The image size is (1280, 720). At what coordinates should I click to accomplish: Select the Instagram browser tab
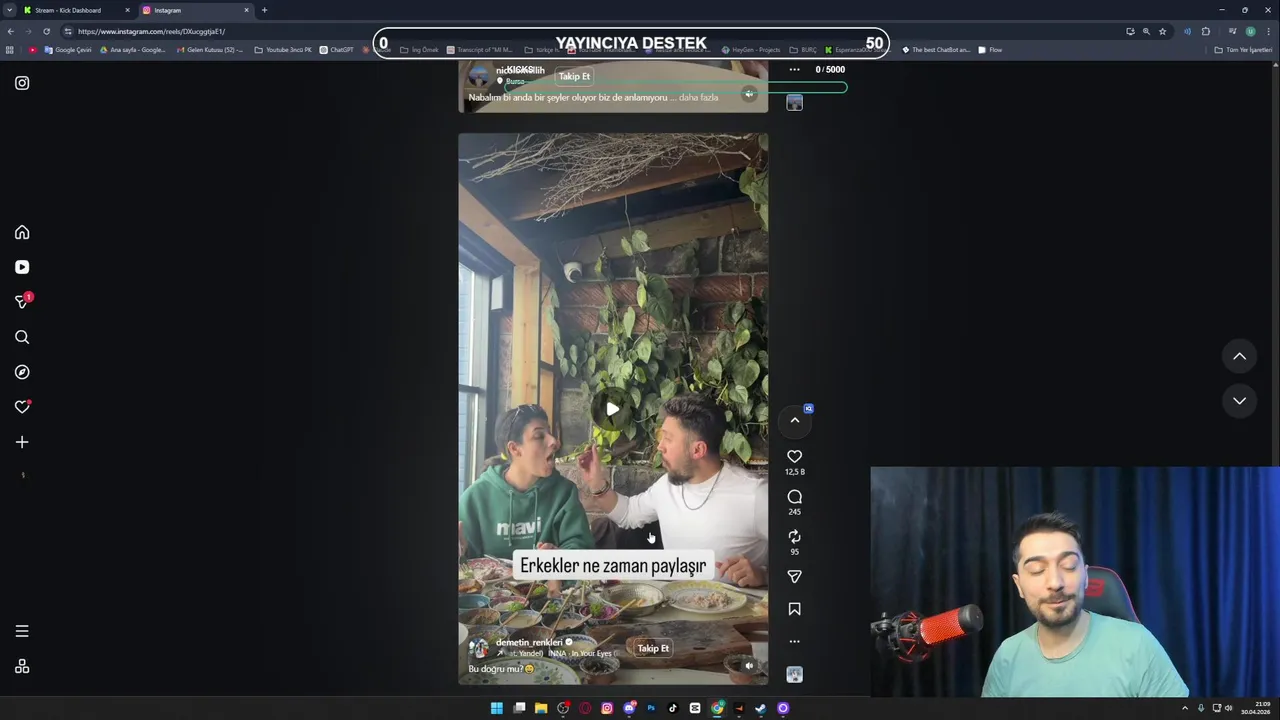(195, 10)
